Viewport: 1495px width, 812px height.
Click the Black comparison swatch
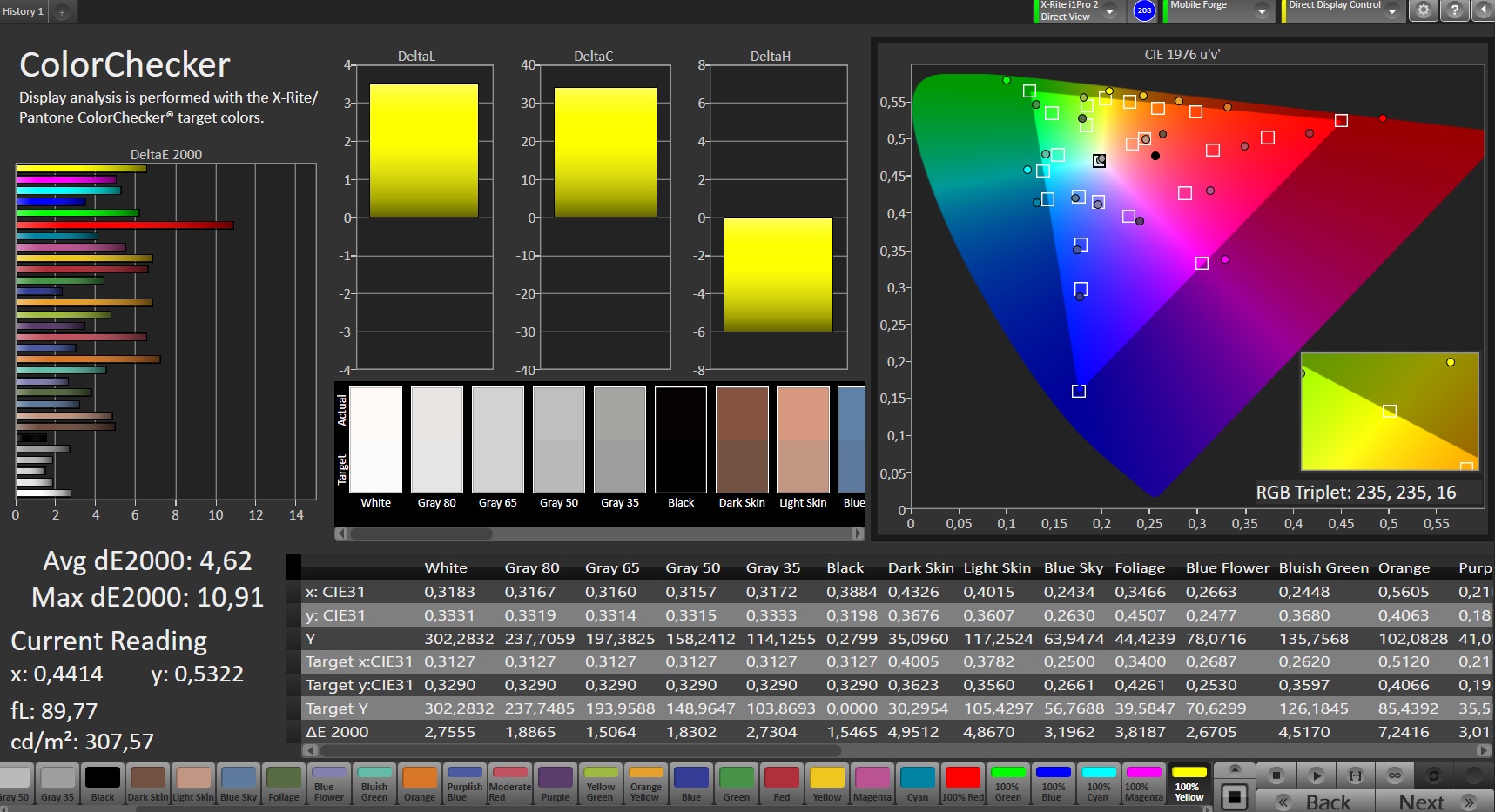tap(681, 440)
